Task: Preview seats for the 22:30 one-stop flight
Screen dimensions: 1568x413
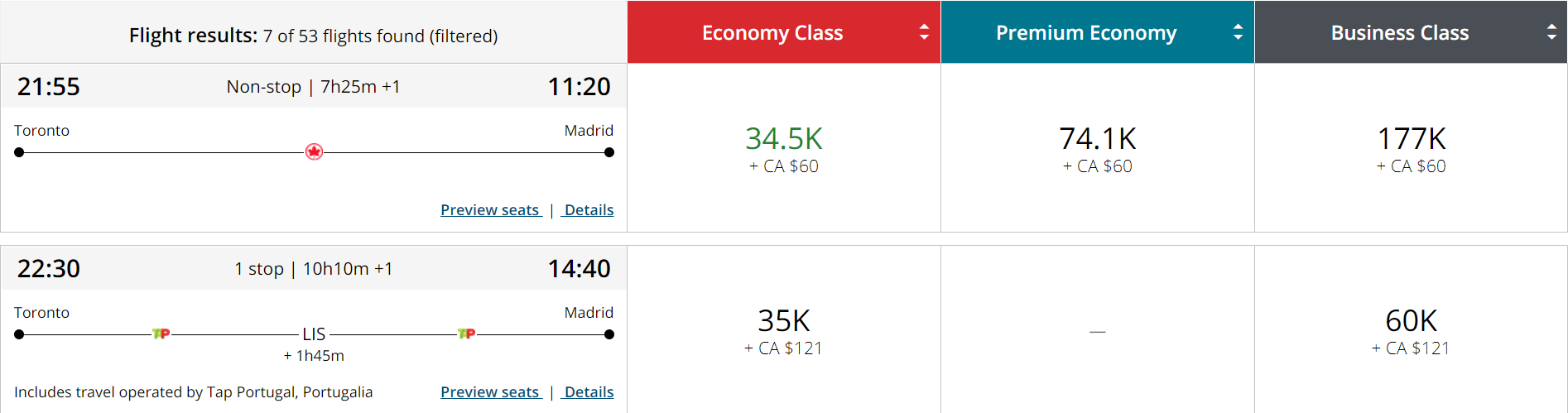Action: (490, 392)
